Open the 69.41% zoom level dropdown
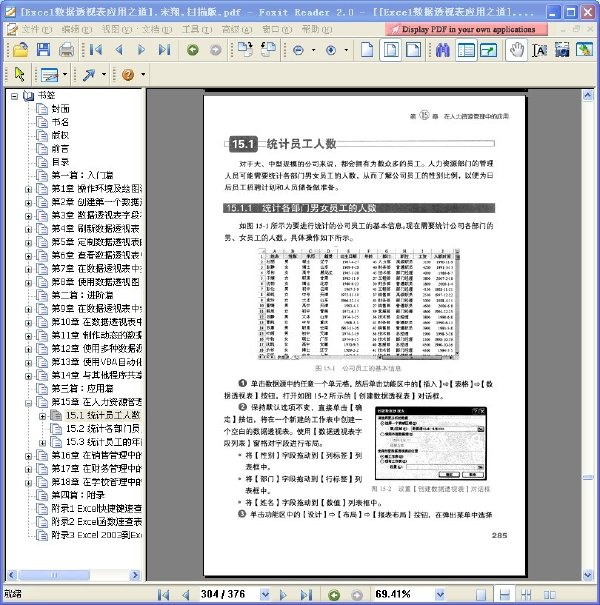 tap(440, 595)
